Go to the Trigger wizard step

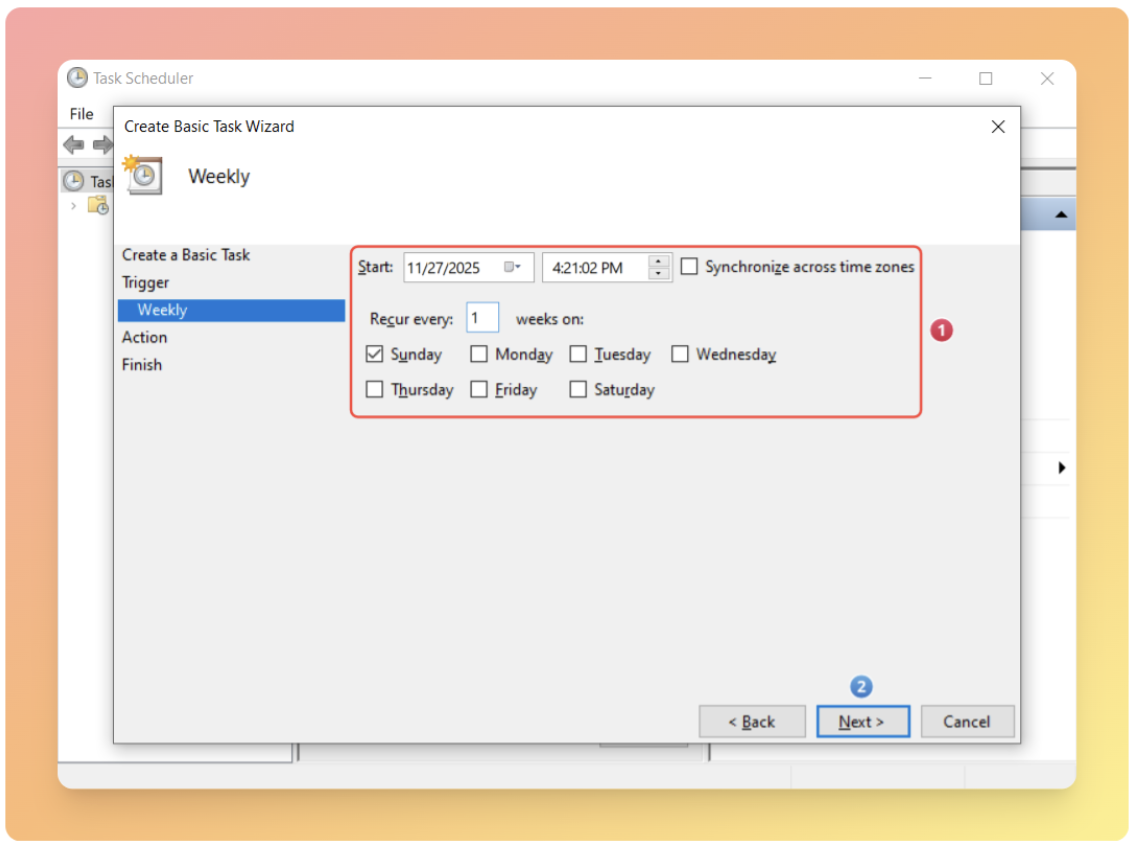[146, 283]
